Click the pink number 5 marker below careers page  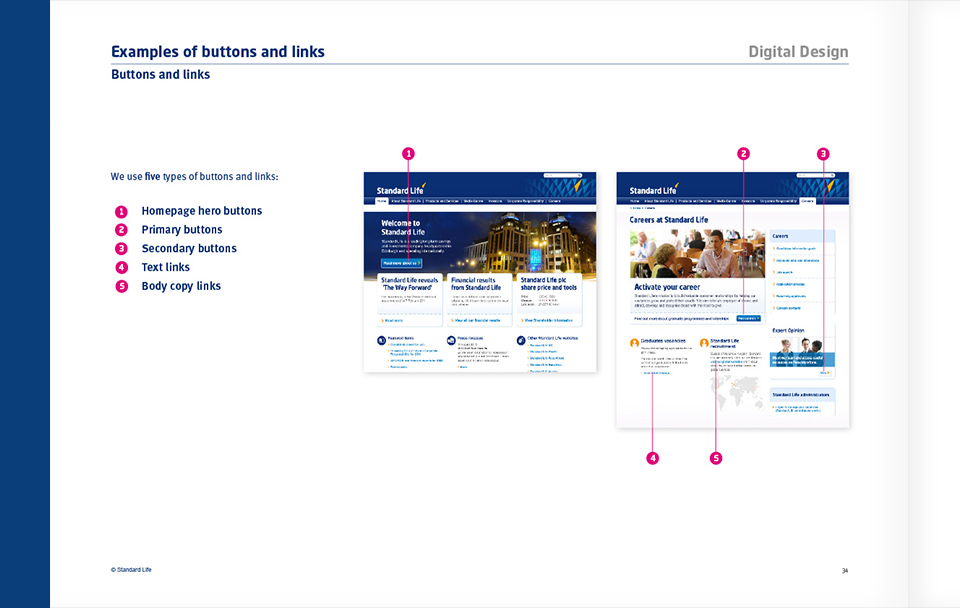click(x=716, y=458)
